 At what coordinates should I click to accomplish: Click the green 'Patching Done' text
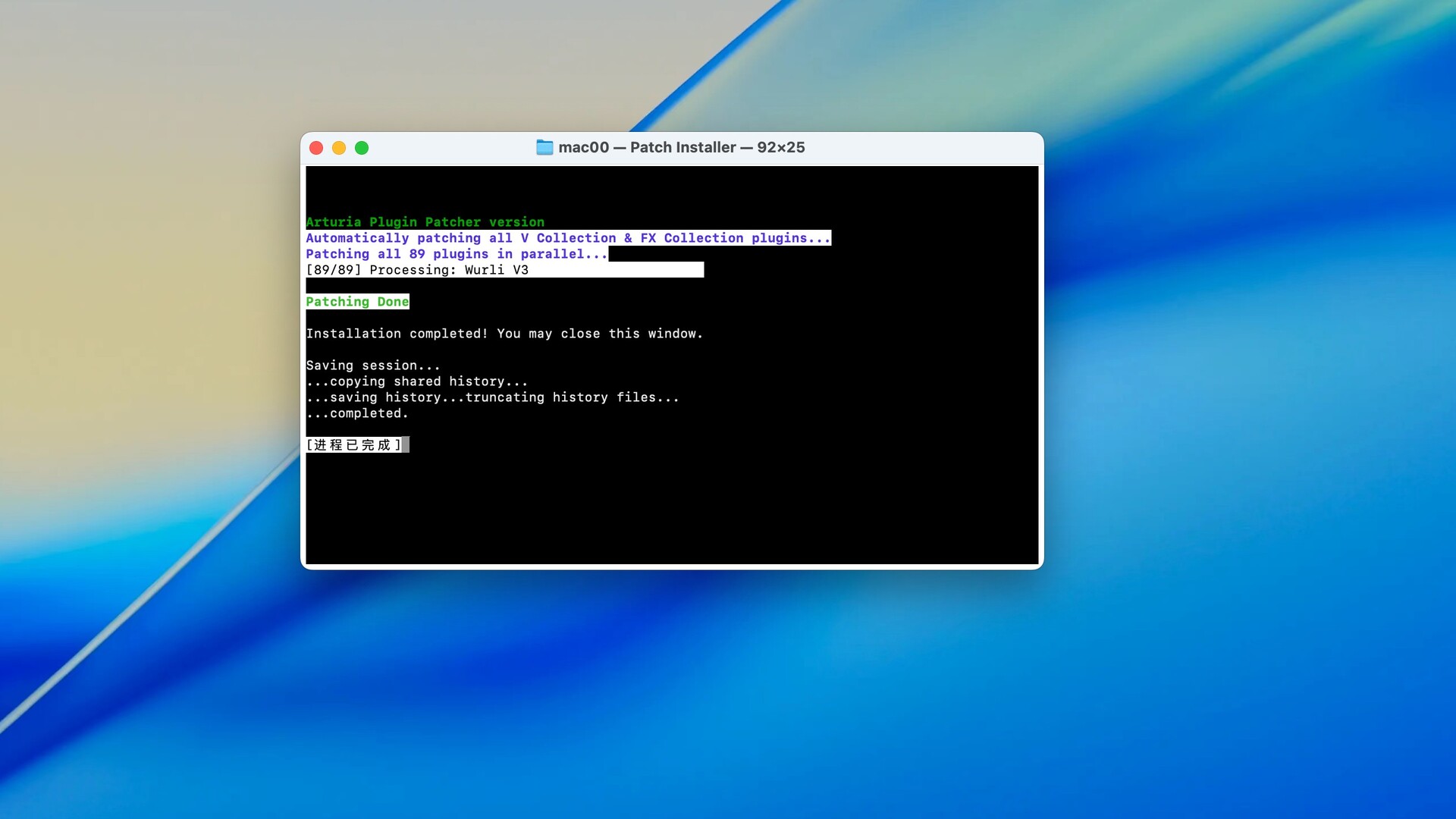coord(357,302)
